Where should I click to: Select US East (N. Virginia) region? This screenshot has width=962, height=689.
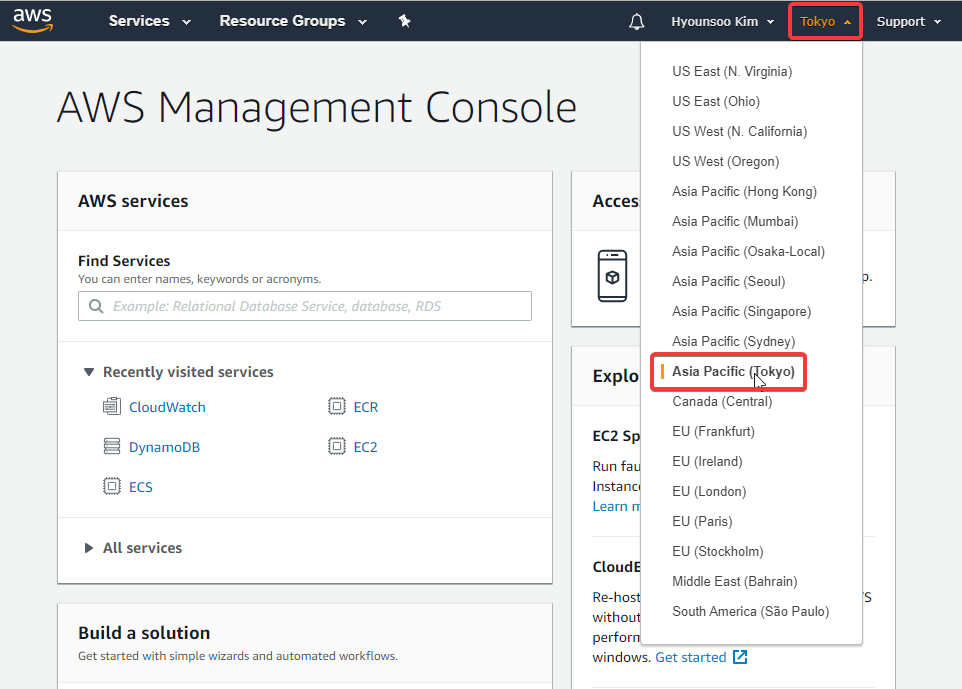coord(732,71)
